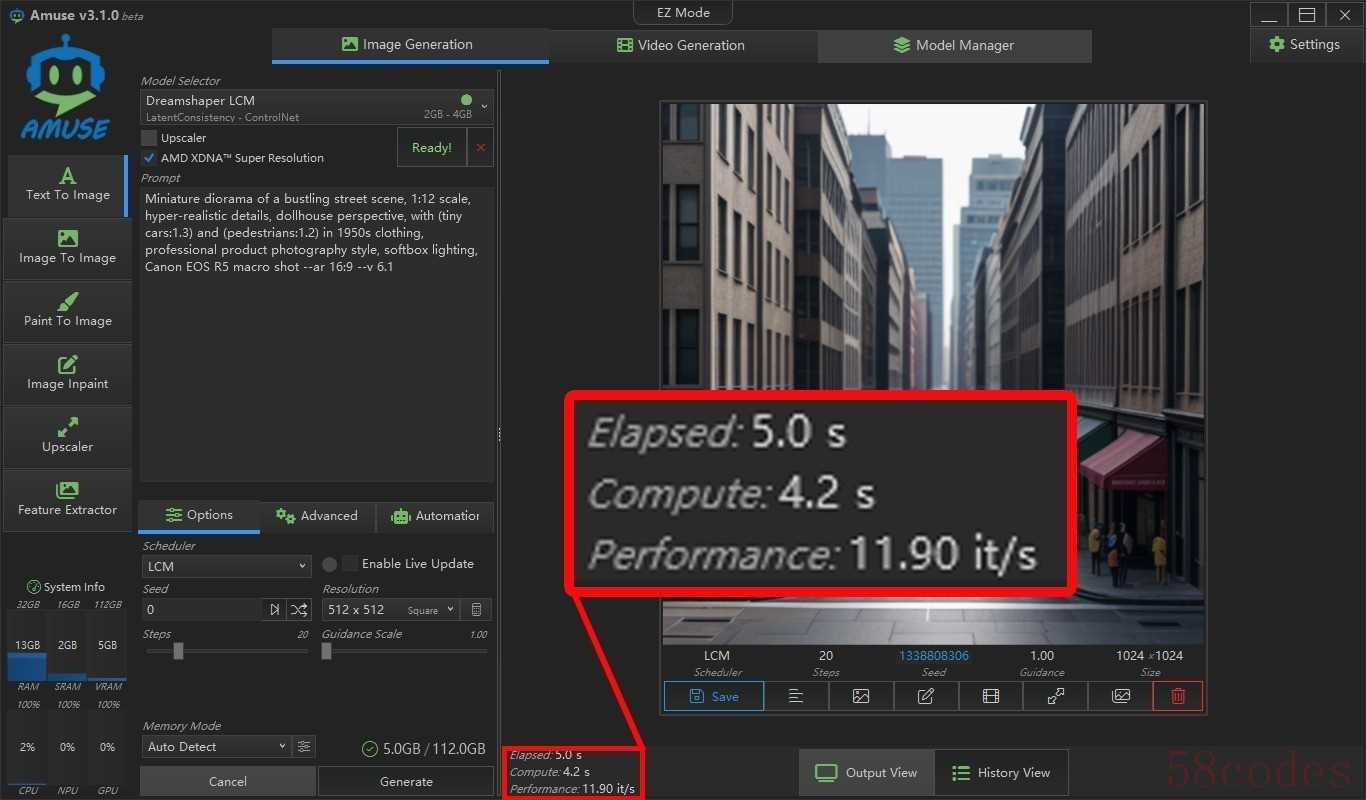
Task: Open the Paint To Image tool
Action: (68, 310)
